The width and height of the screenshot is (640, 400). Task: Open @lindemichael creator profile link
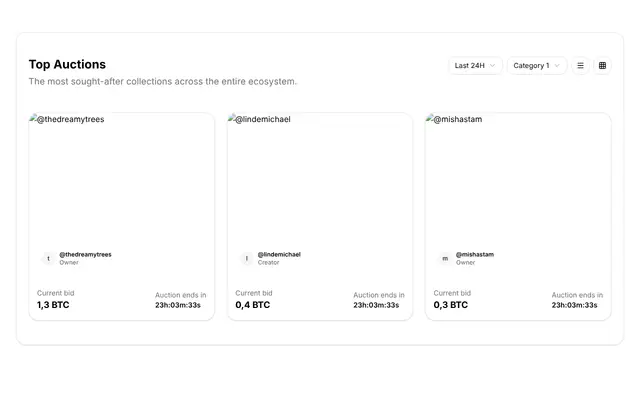click(x=279, y=254)
